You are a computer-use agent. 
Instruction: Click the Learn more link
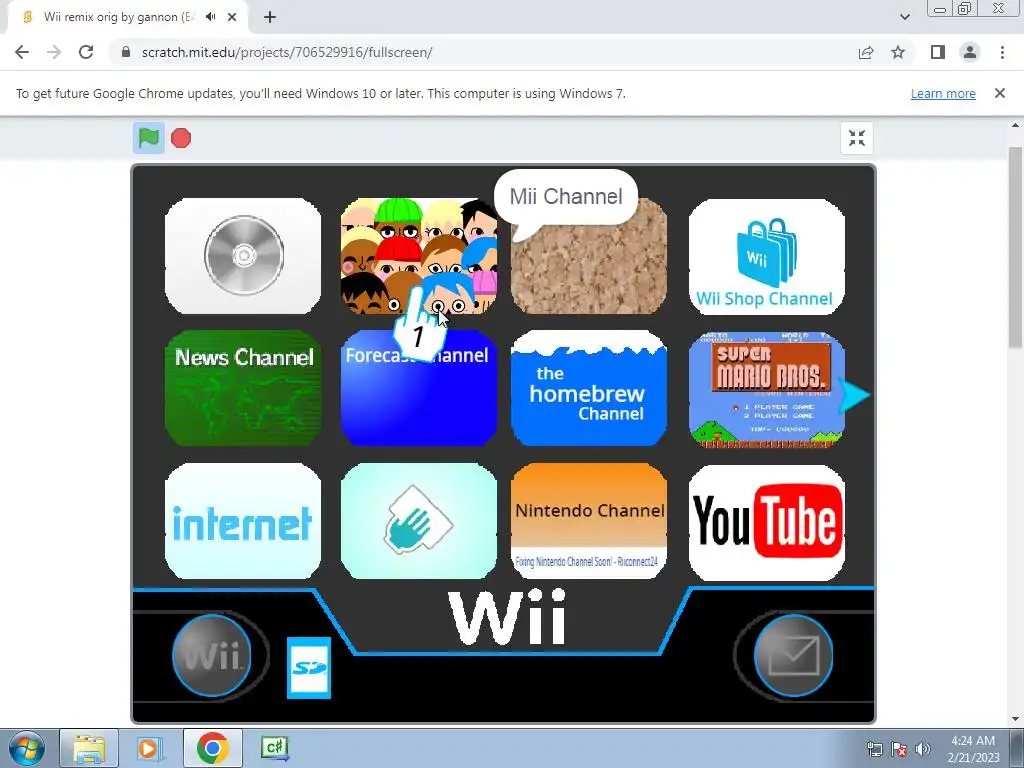[x=943, y=93]
